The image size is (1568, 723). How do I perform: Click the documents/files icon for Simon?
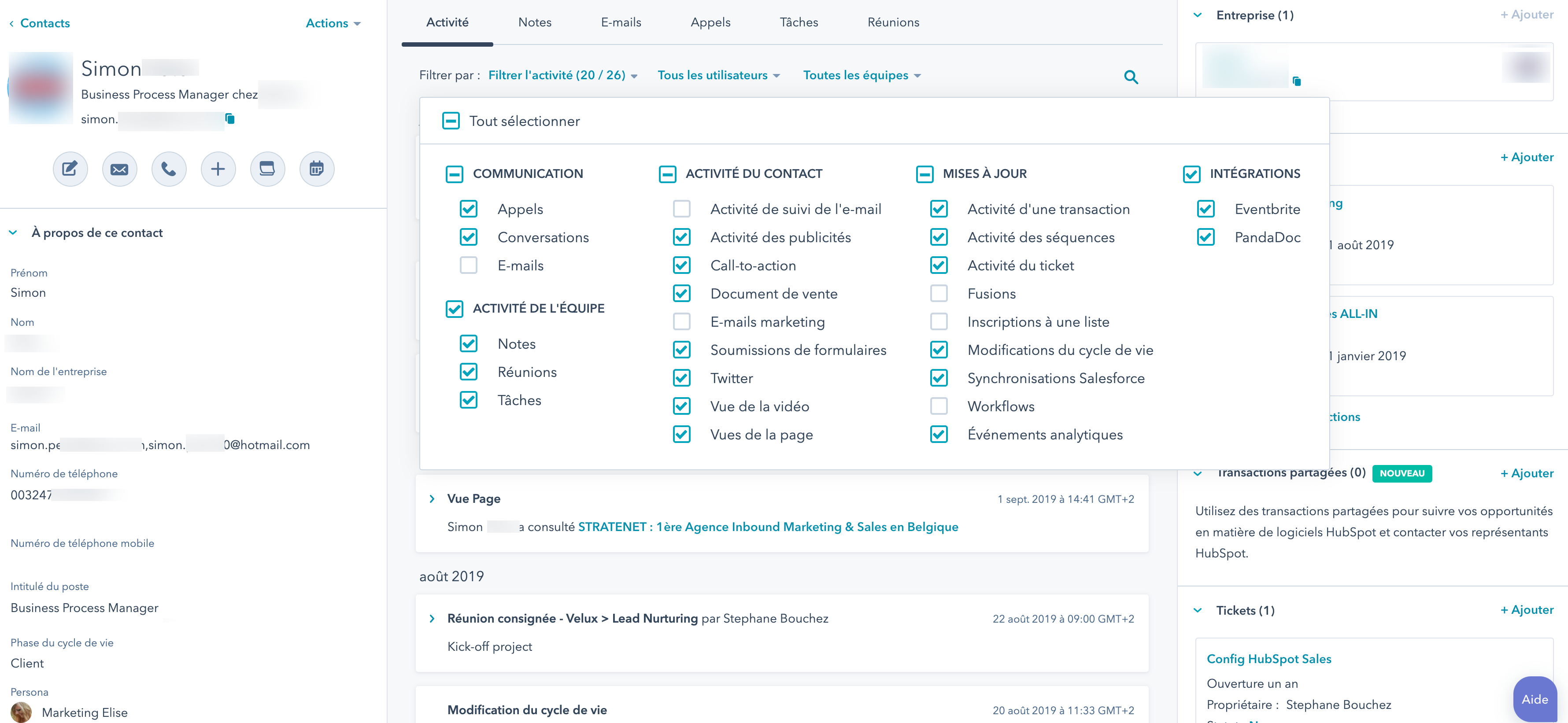(x=267, y=169)
